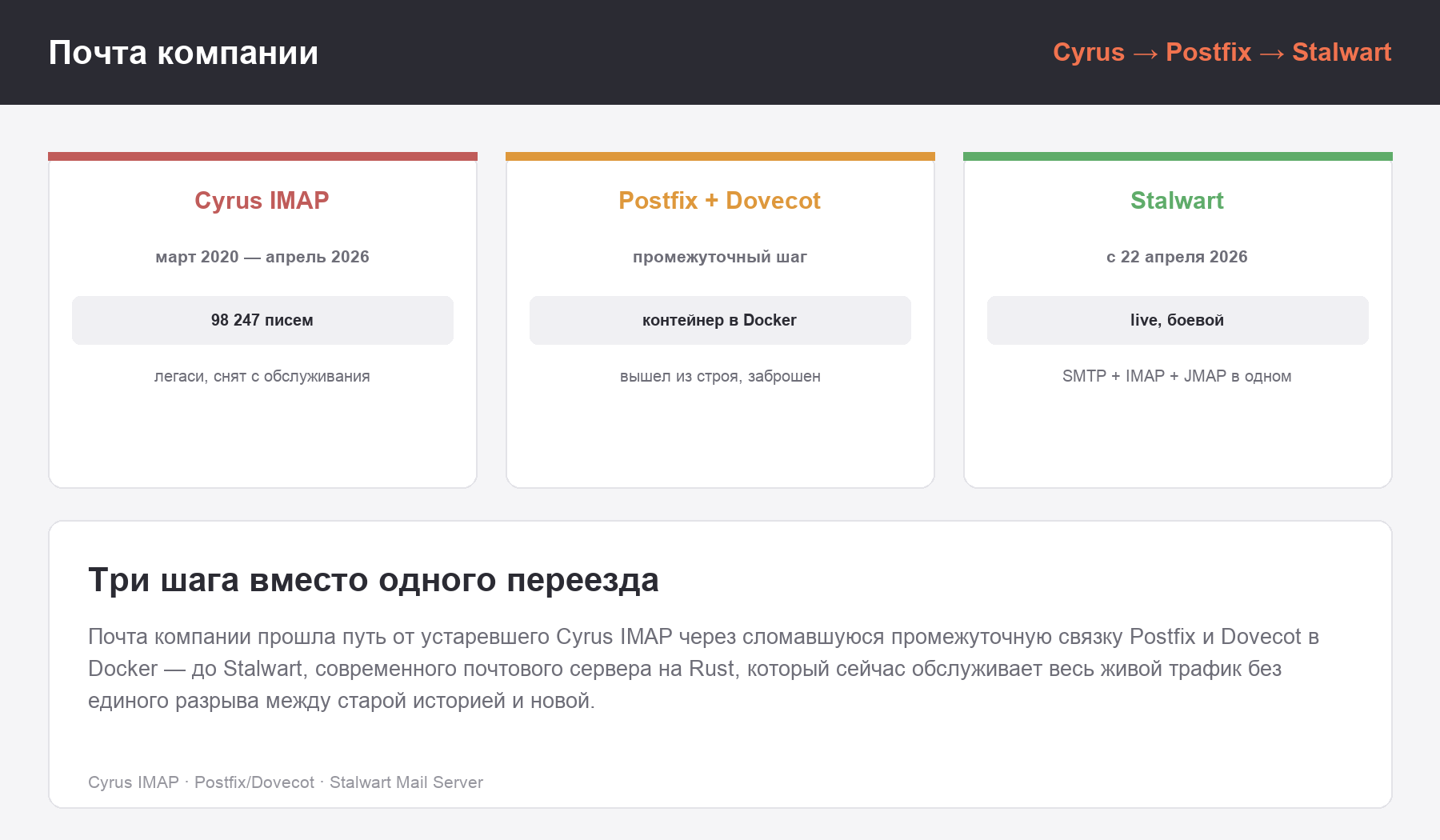Click the orange accent bar atop Postfix card
Viewport: 1440px width, 840px height.
pyautogui.click(x=720, y=156)
